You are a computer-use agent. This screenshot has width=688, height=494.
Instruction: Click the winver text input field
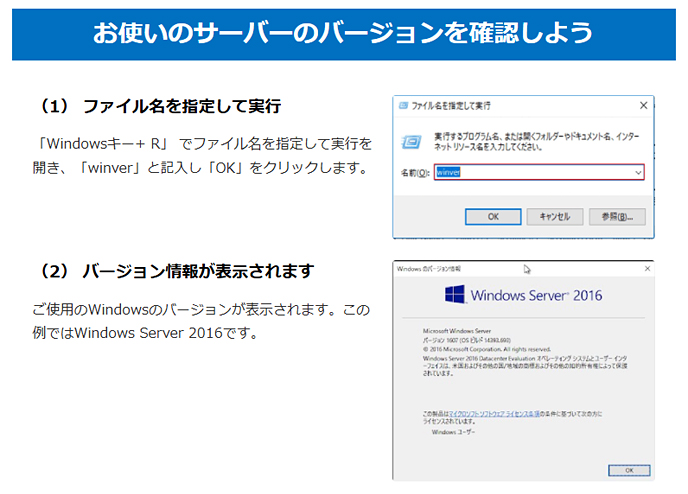[530, 172]
